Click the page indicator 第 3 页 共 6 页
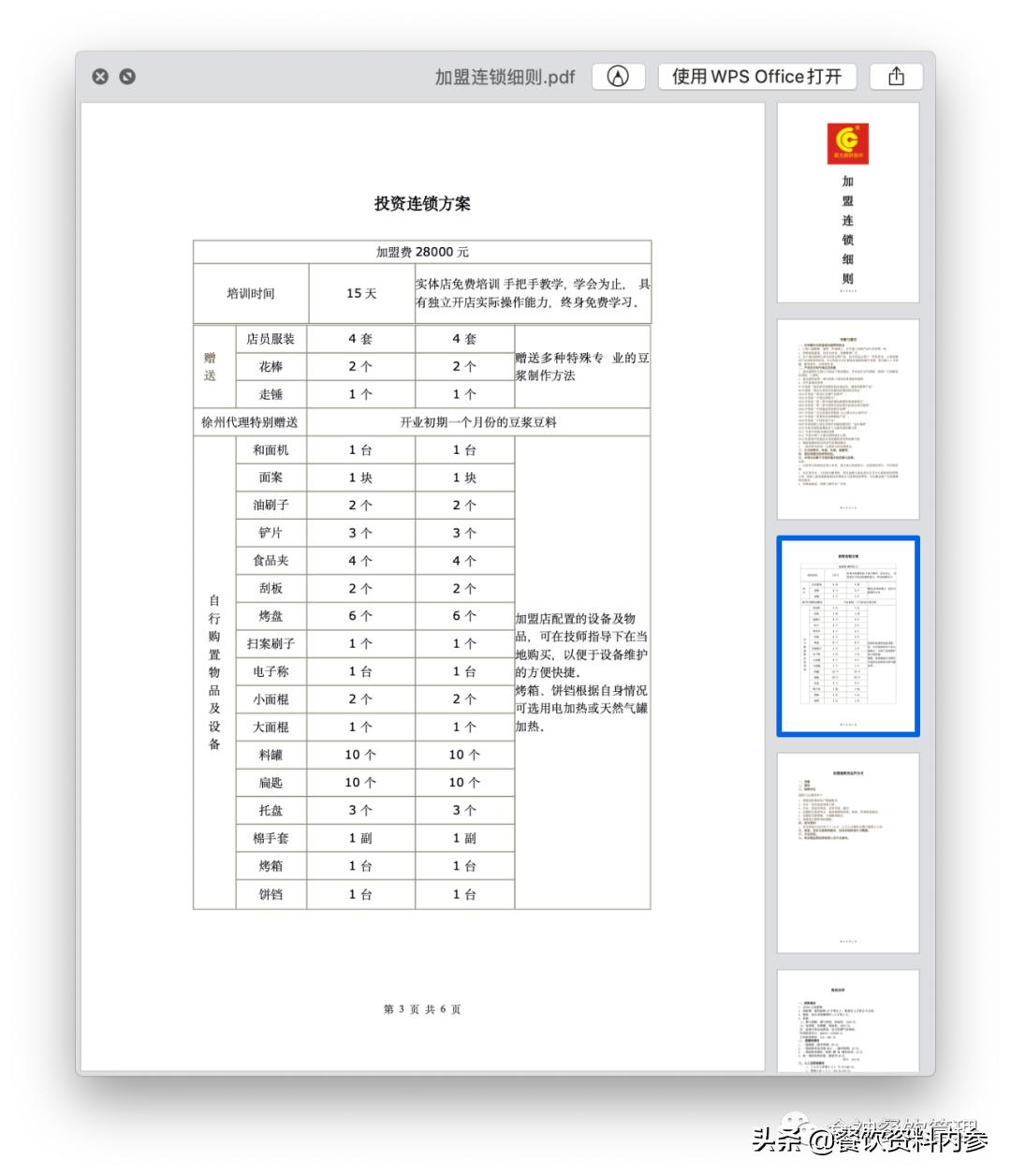 coord(422,1009)
